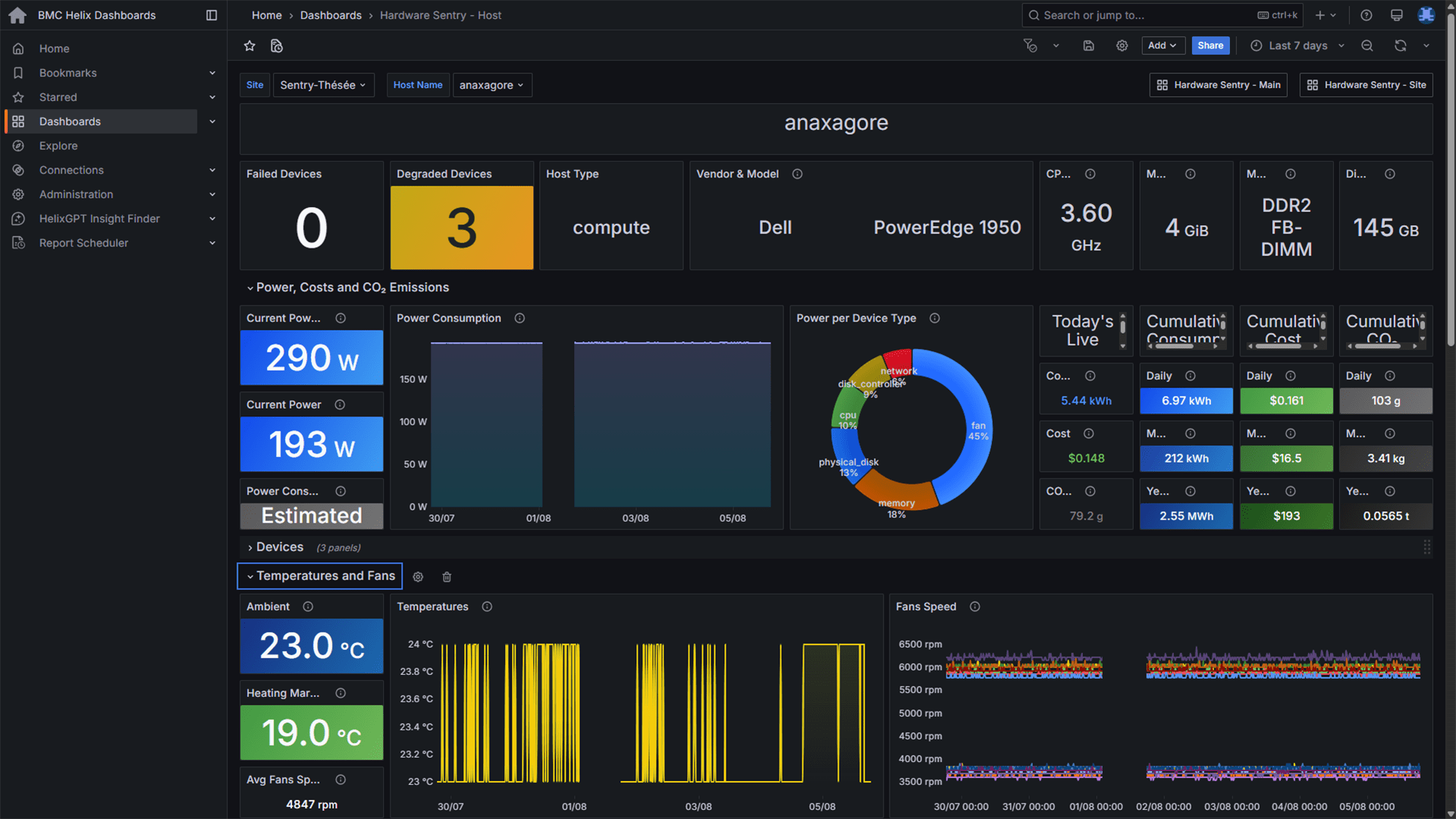The width and height of the screenshot is (1456, 819).
Task: Mark dashboard as favorite star icon
Action: pyautogui.click(x=249, y=46)
